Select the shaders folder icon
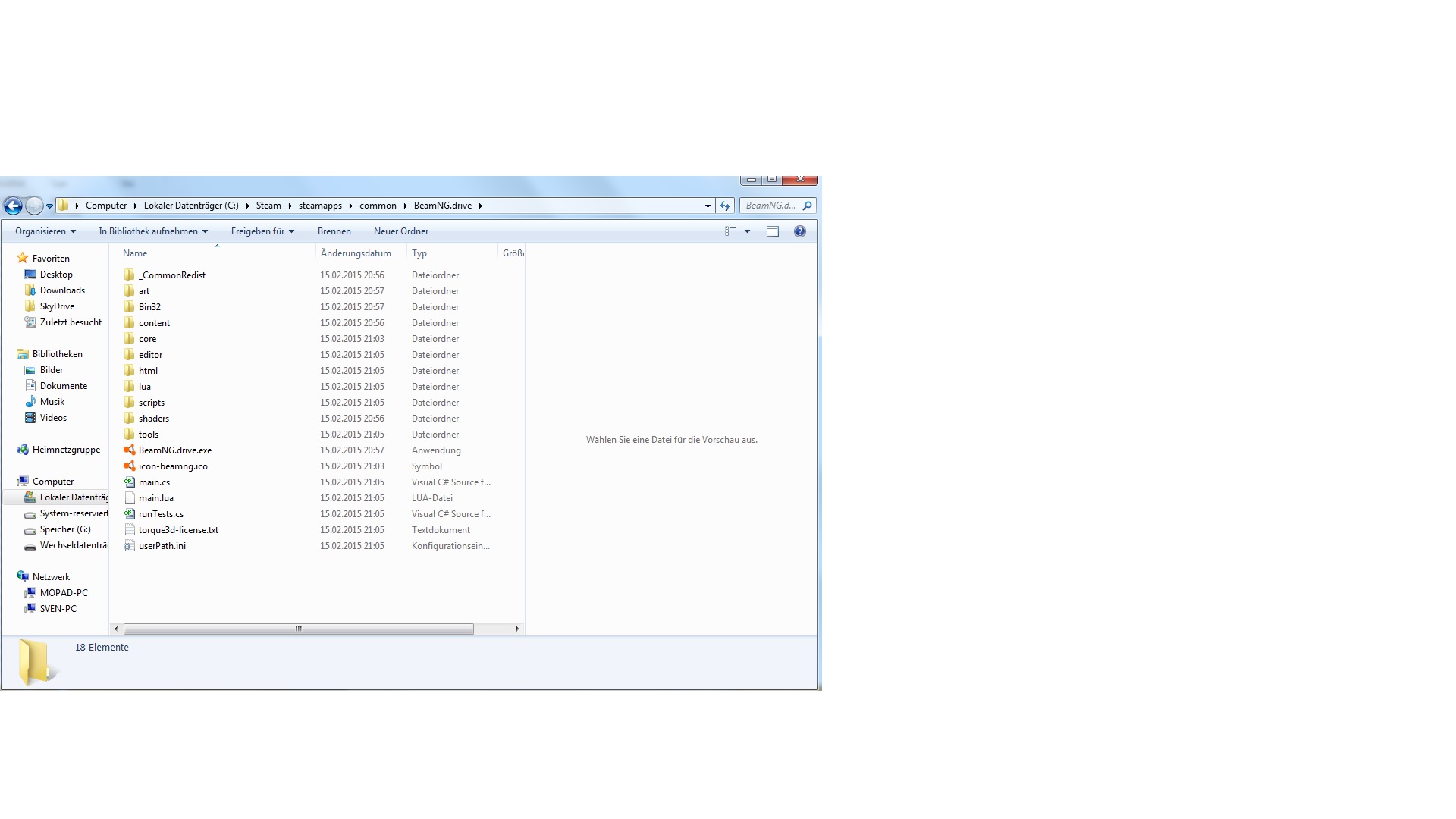Screen dimensions: 1456x819 (129, 418)
